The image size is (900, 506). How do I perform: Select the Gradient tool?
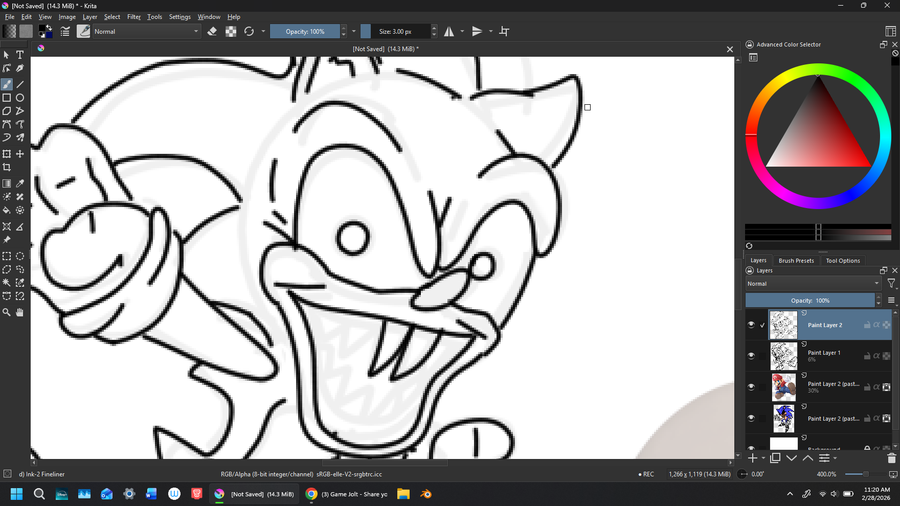pyautogui.click(x=6, y=184)
